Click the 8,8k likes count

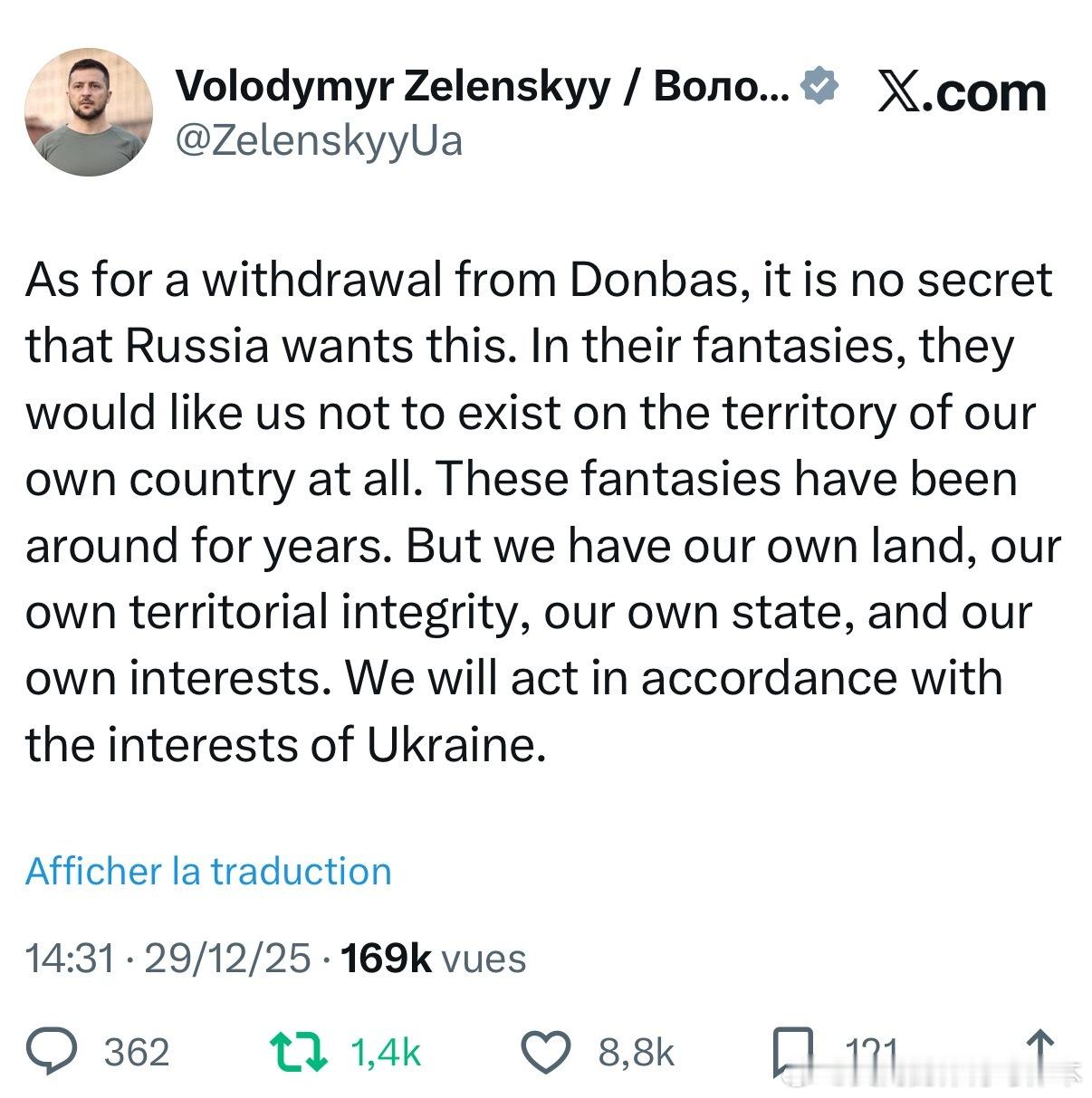pos(636,1053)
